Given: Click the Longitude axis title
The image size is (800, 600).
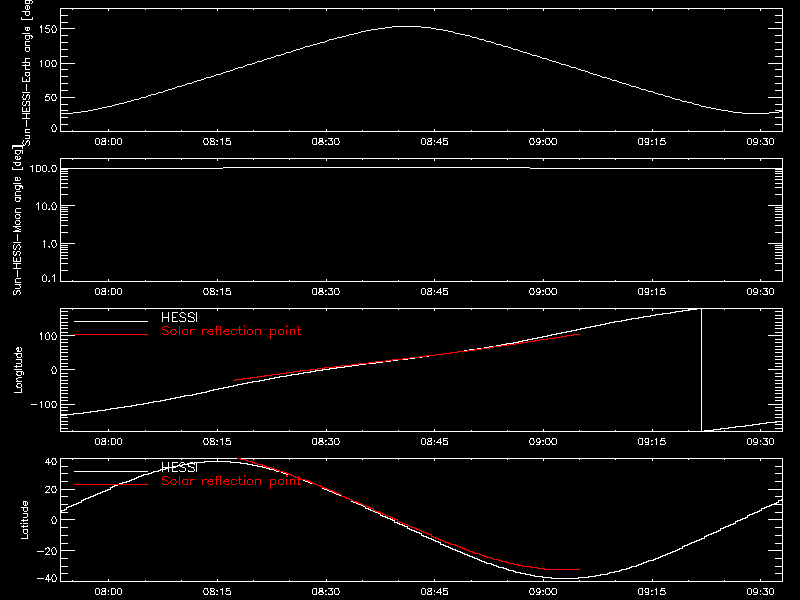Looking at the screenshot, I should 18,370.
